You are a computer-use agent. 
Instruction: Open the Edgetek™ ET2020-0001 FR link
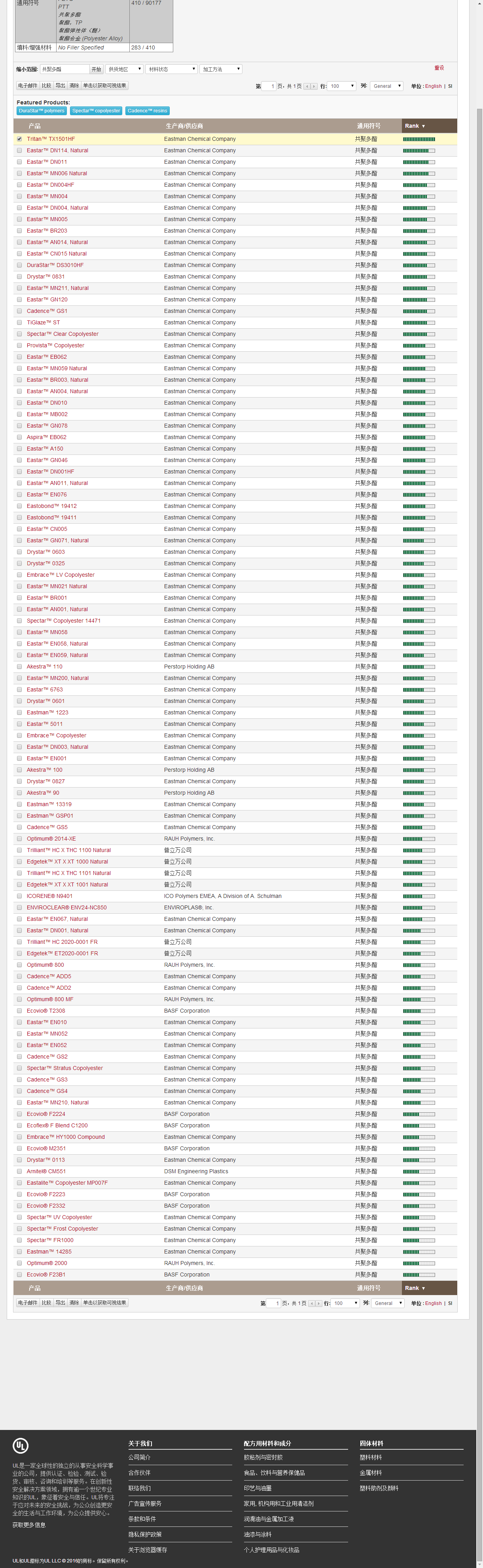tap(62, 954)
